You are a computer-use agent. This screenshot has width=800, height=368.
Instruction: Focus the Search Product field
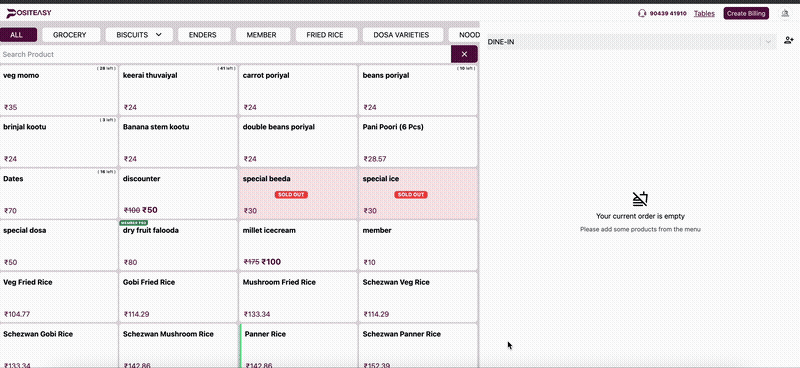pyautogui.click(x=225, y=54)
